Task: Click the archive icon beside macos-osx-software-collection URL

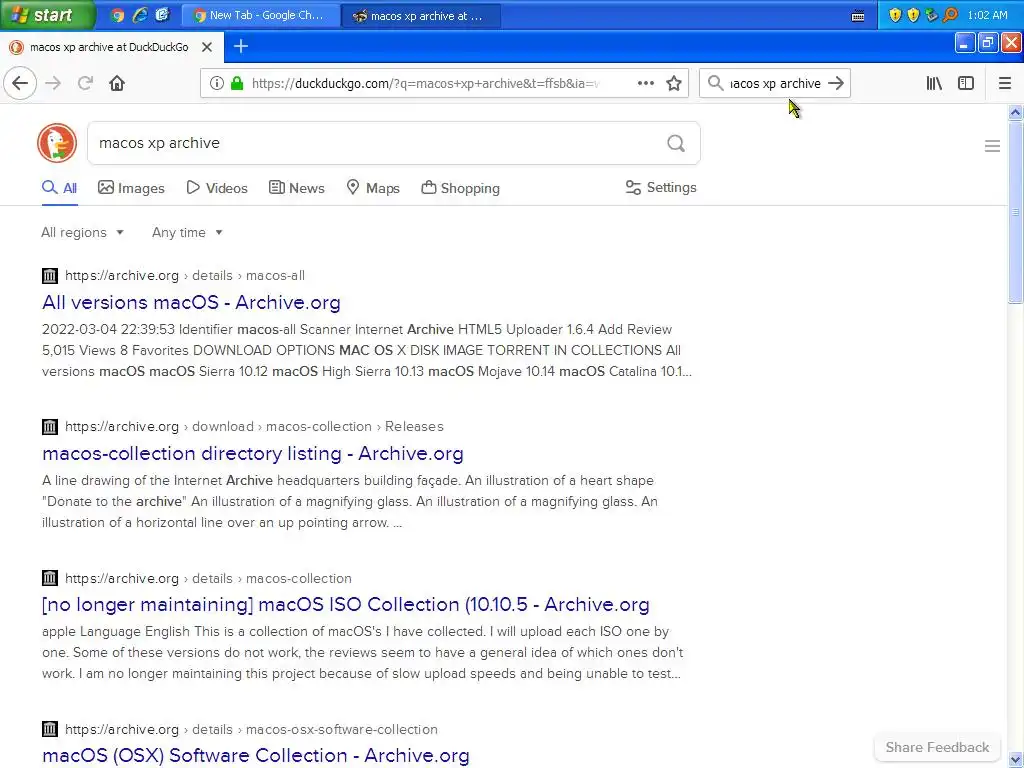Action: (50, 729)
